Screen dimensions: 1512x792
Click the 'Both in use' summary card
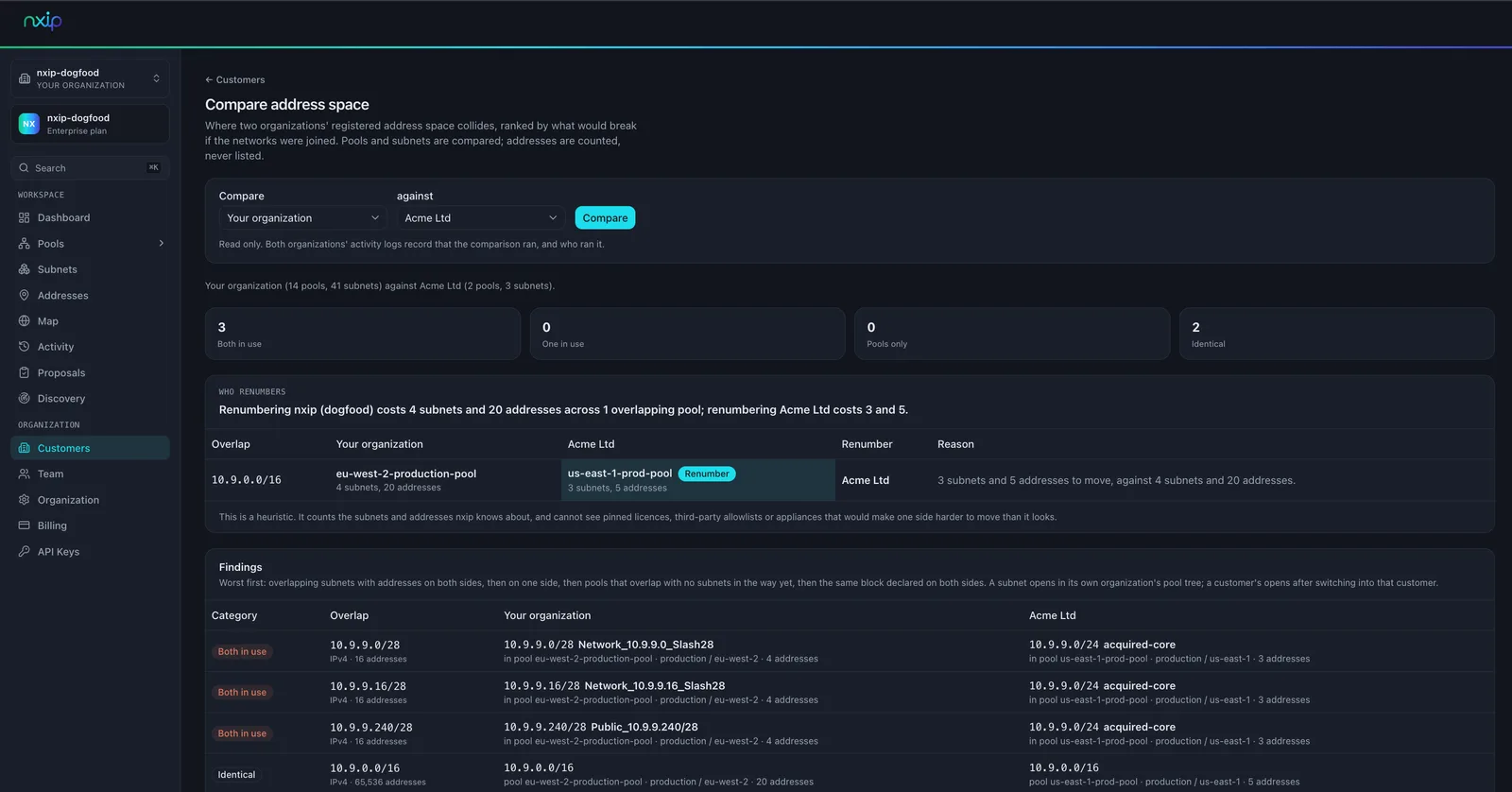point(363,334)
